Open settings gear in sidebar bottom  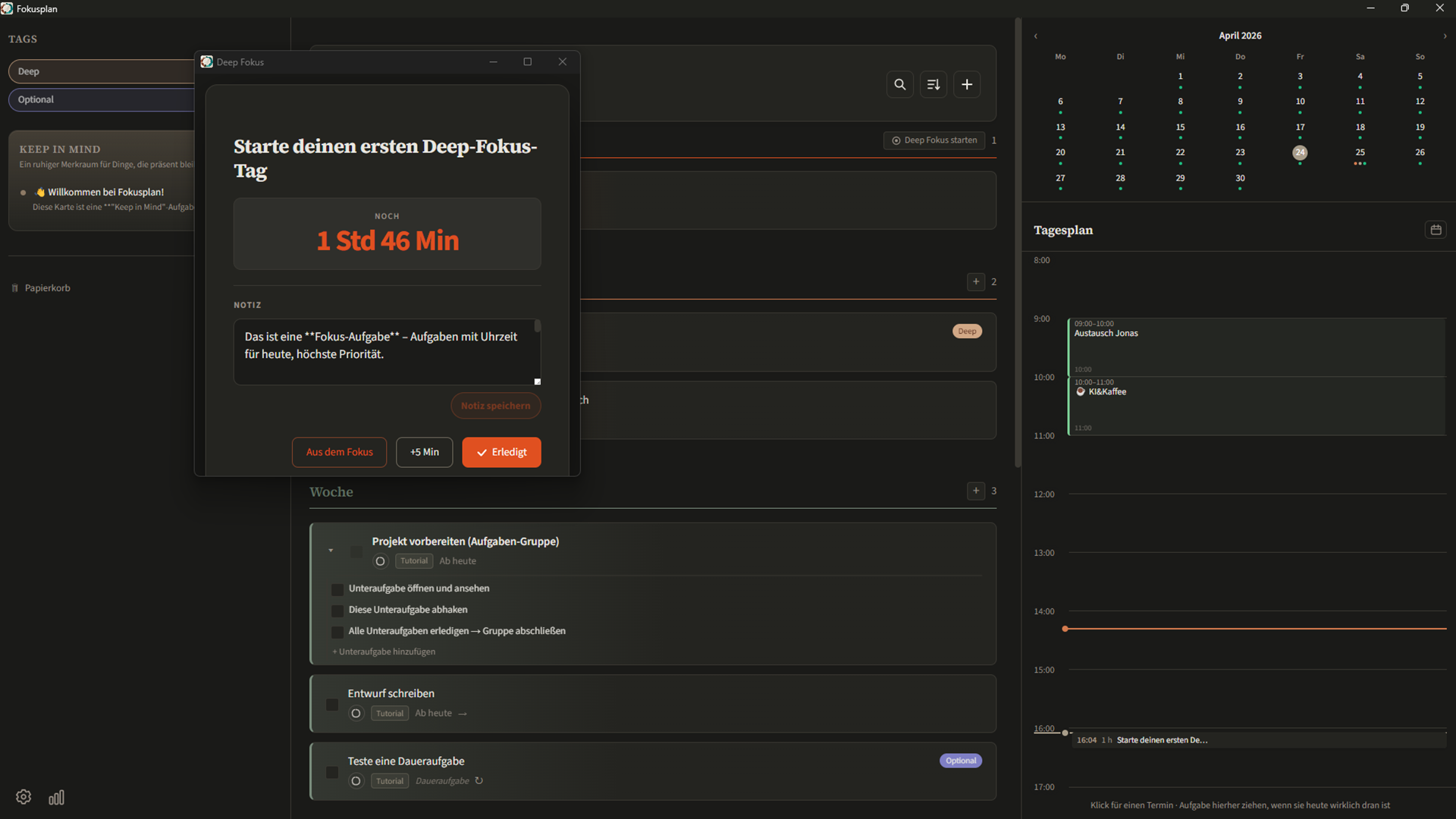click(x=24, y=797)
